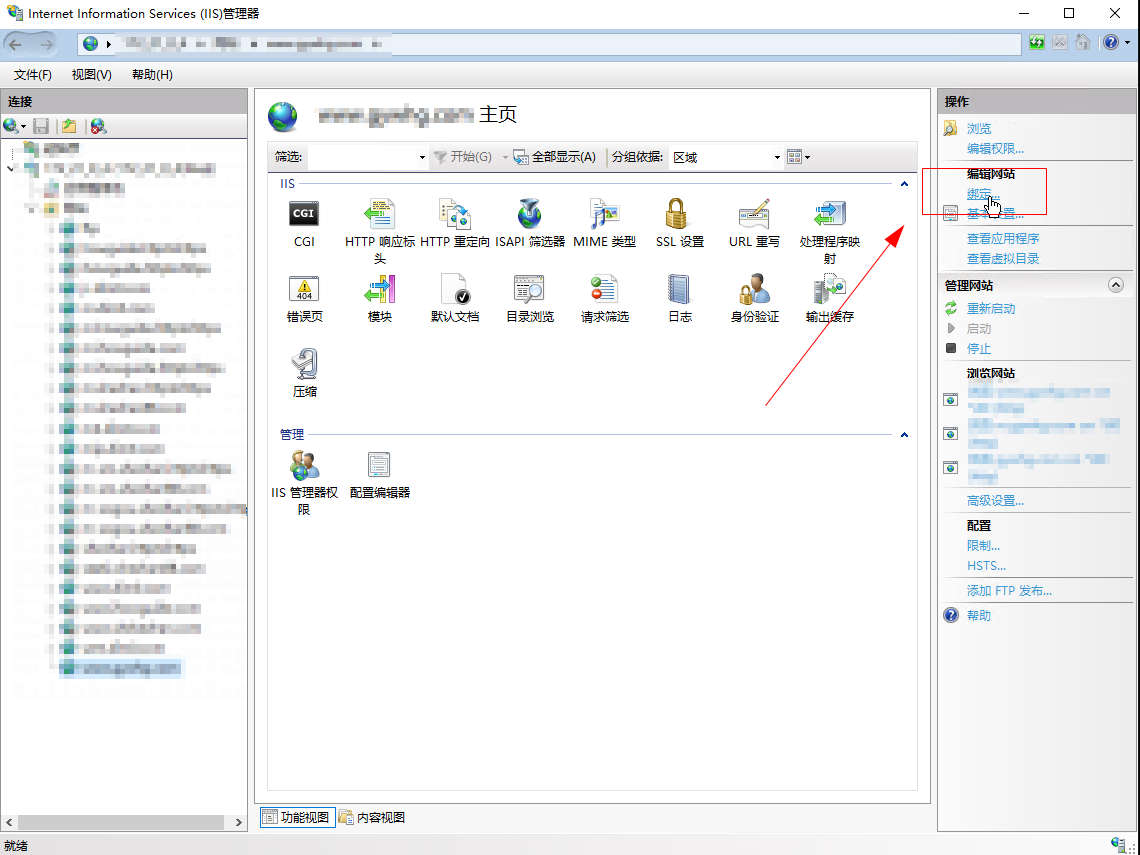Open 处理程序映射 feature
Image resolution: width=1140 pixels, height=855 pixels.
830,231
